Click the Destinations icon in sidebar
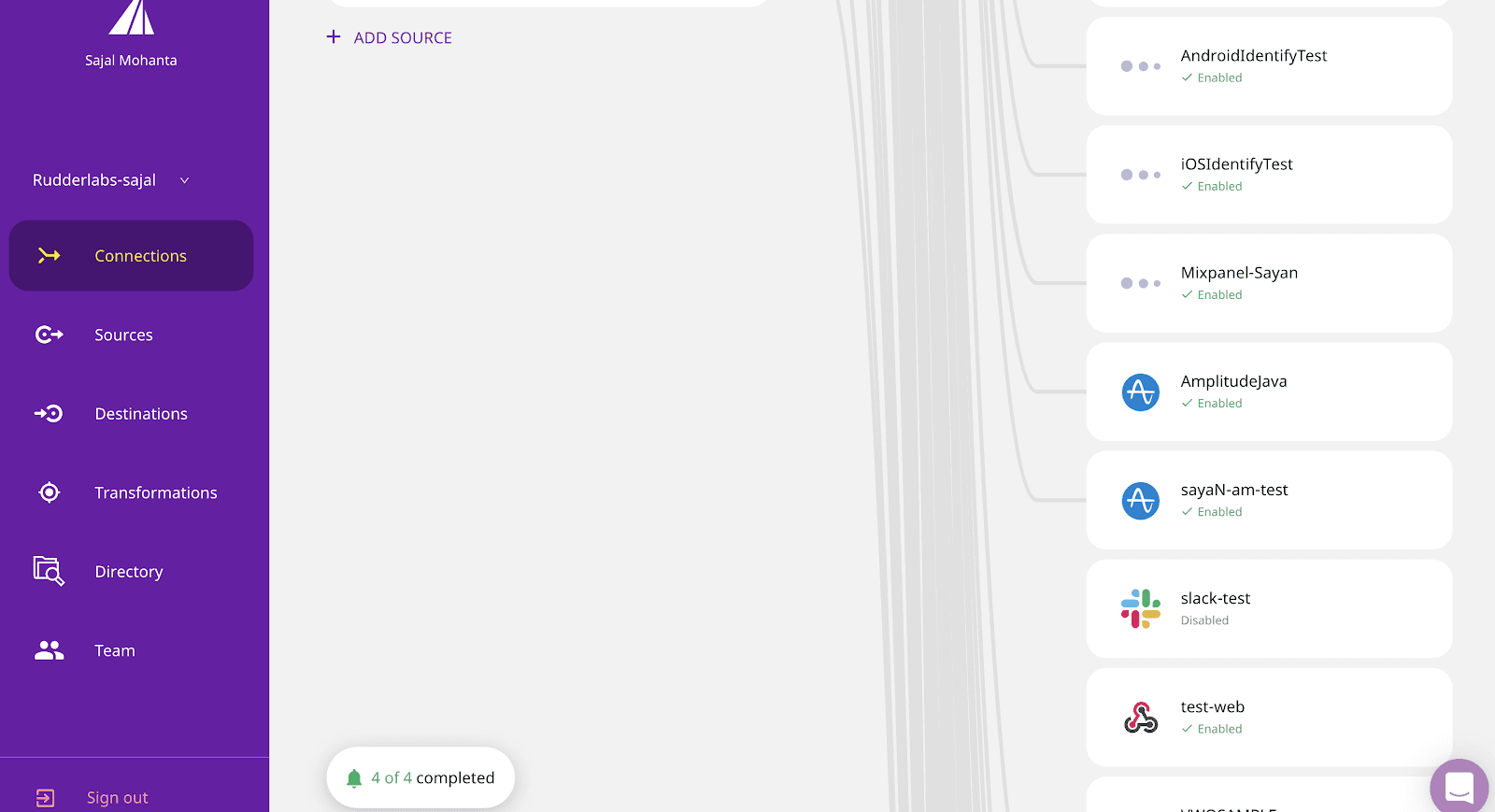The image size is (1495, 812). pyautogui.click(x=50, y=414)
